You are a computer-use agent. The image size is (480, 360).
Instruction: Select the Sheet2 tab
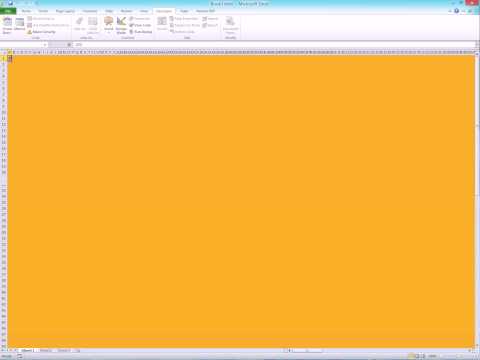(x=45, y=350)
